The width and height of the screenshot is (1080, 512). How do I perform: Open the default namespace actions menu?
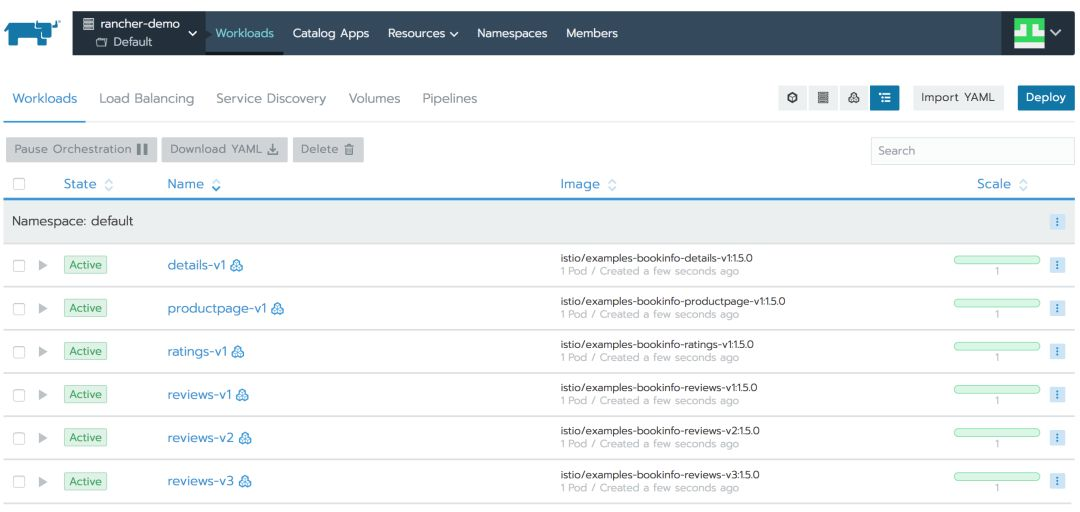click(x=1057, y=221)
